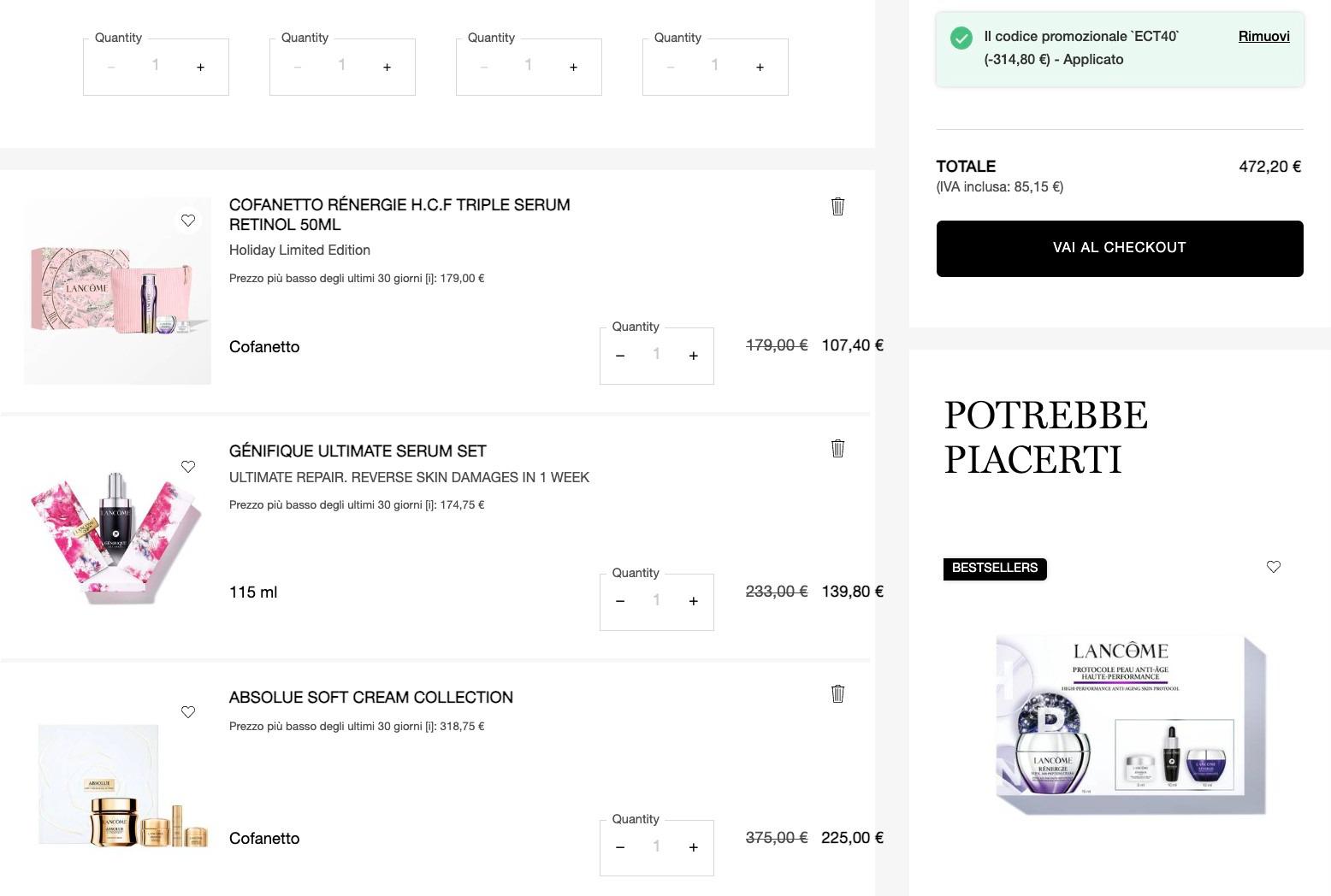Increase quantity of Cofanetto Rénergie Triple Serum

pos(693,356)
